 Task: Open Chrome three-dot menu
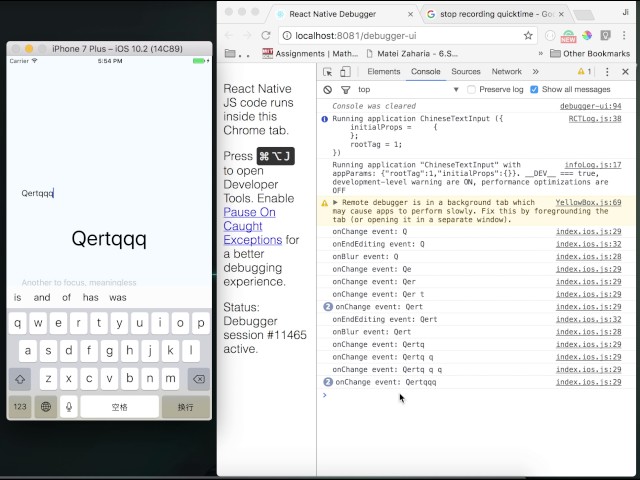click(x=624, y=36)
